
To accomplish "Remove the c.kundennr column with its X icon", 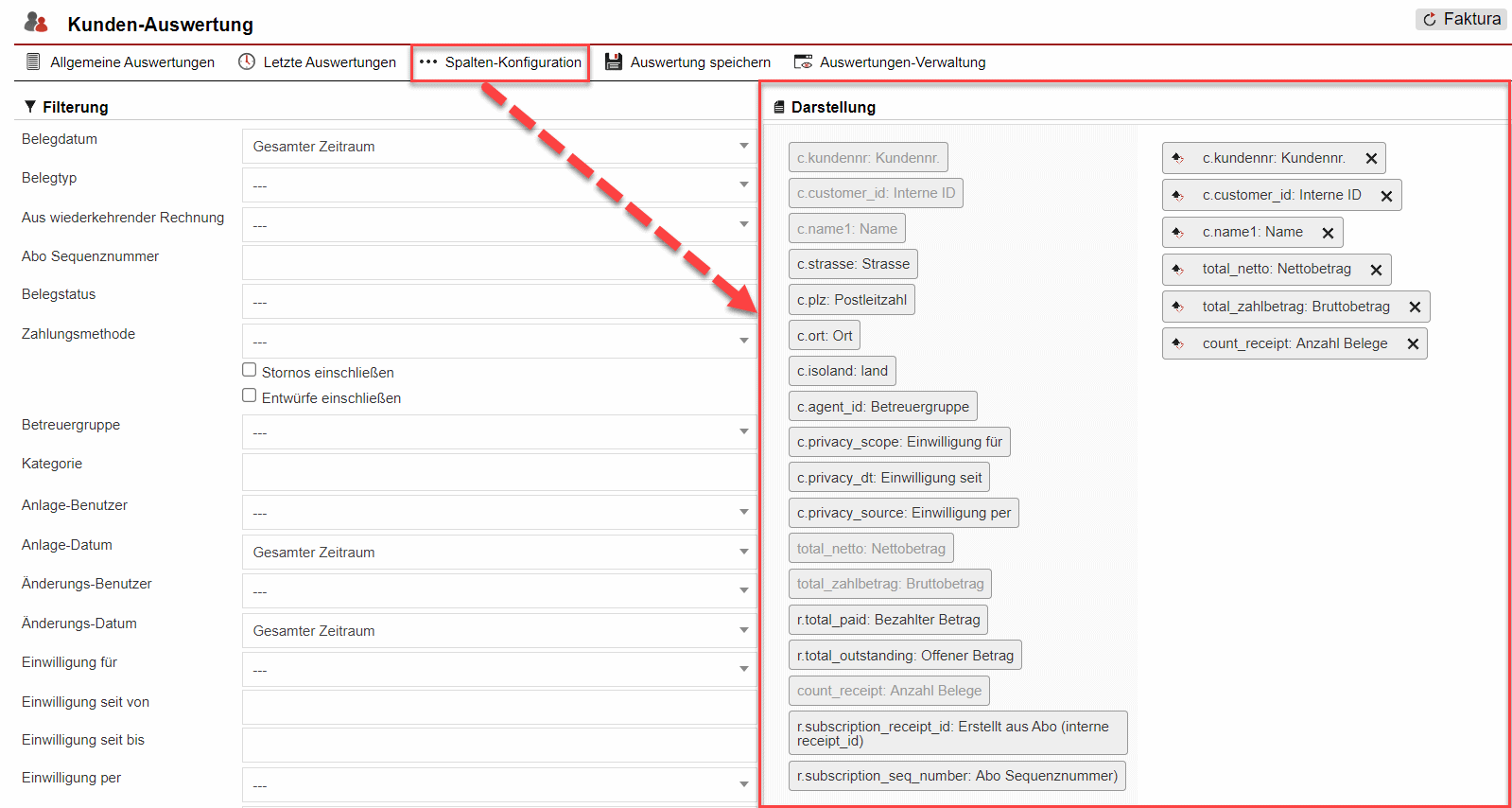I will point(1371,159).
